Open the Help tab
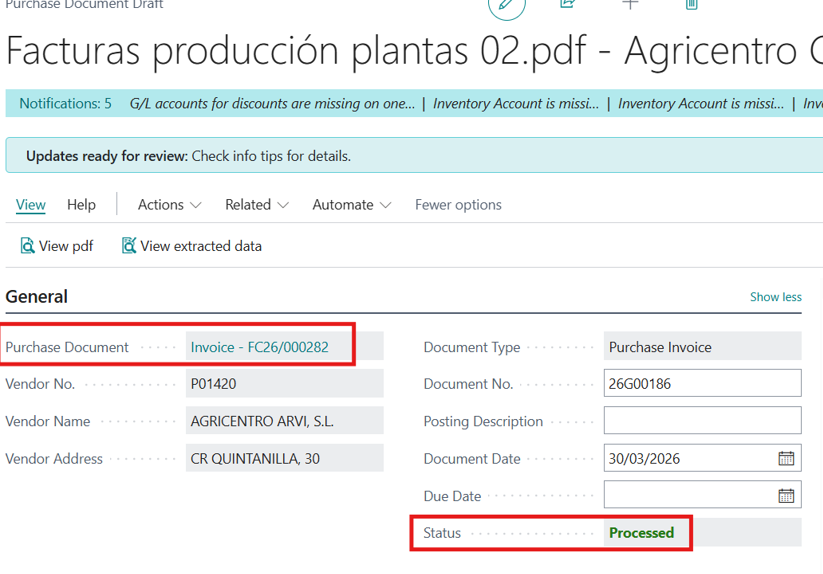Viewport: 823px width, 574px height. tap(81, 205)
